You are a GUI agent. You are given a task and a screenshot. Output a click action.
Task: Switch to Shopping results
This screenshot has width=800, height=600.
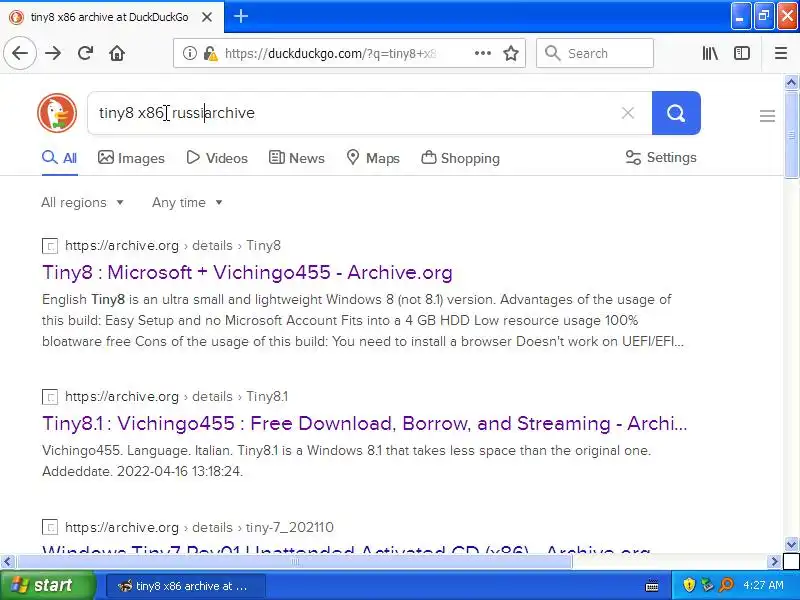tap(460, 158)
